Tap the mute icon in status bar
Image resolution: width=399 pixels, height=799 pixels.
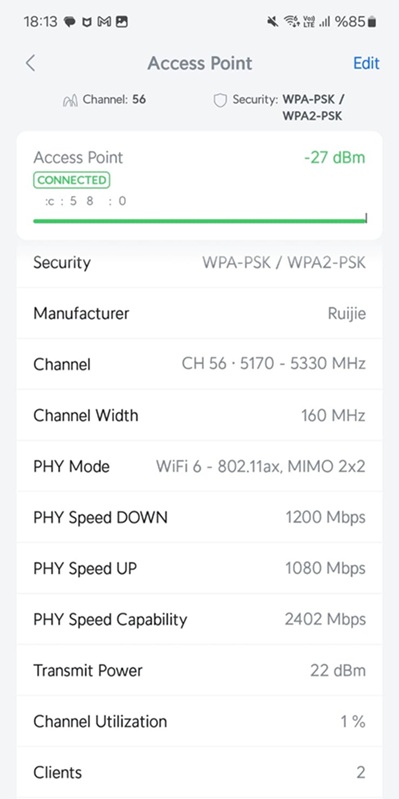pyautogui.click(x=273, y=21)
